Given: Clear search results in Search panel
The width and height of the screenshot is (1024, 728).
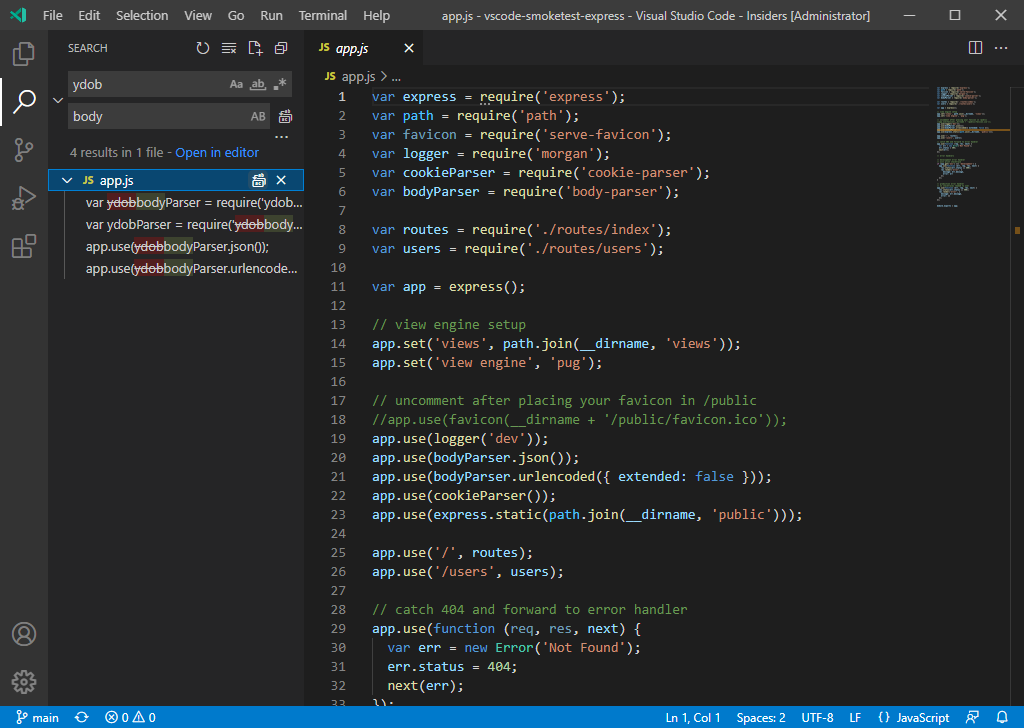Looking at the screenshot, I should click(229, 48).
